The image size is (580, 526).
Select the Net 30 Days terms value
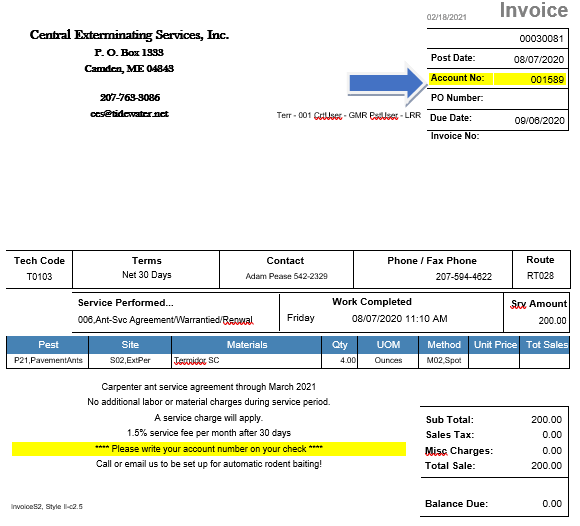(146, 275)
